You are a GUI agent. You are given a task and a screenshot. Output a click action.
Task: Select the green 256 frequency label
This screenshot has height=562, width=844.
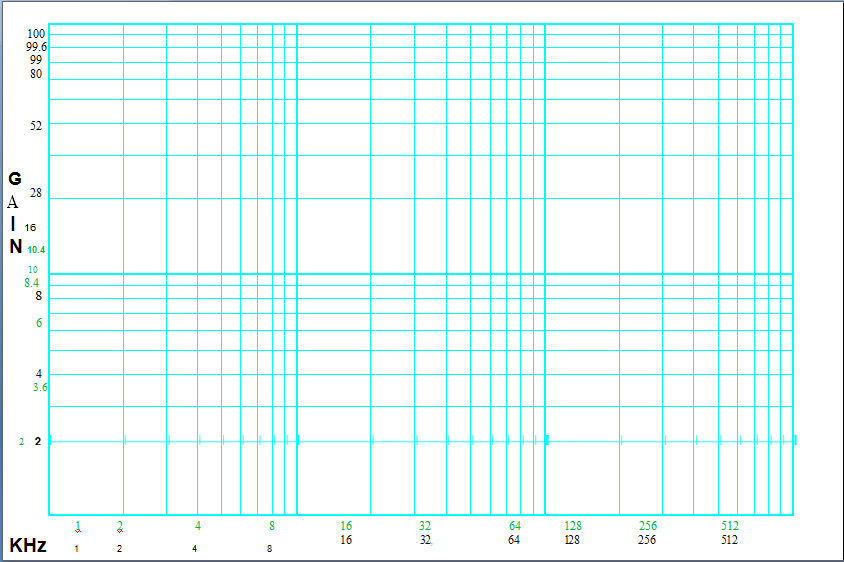pyautogui.click(x=648, y=526)
